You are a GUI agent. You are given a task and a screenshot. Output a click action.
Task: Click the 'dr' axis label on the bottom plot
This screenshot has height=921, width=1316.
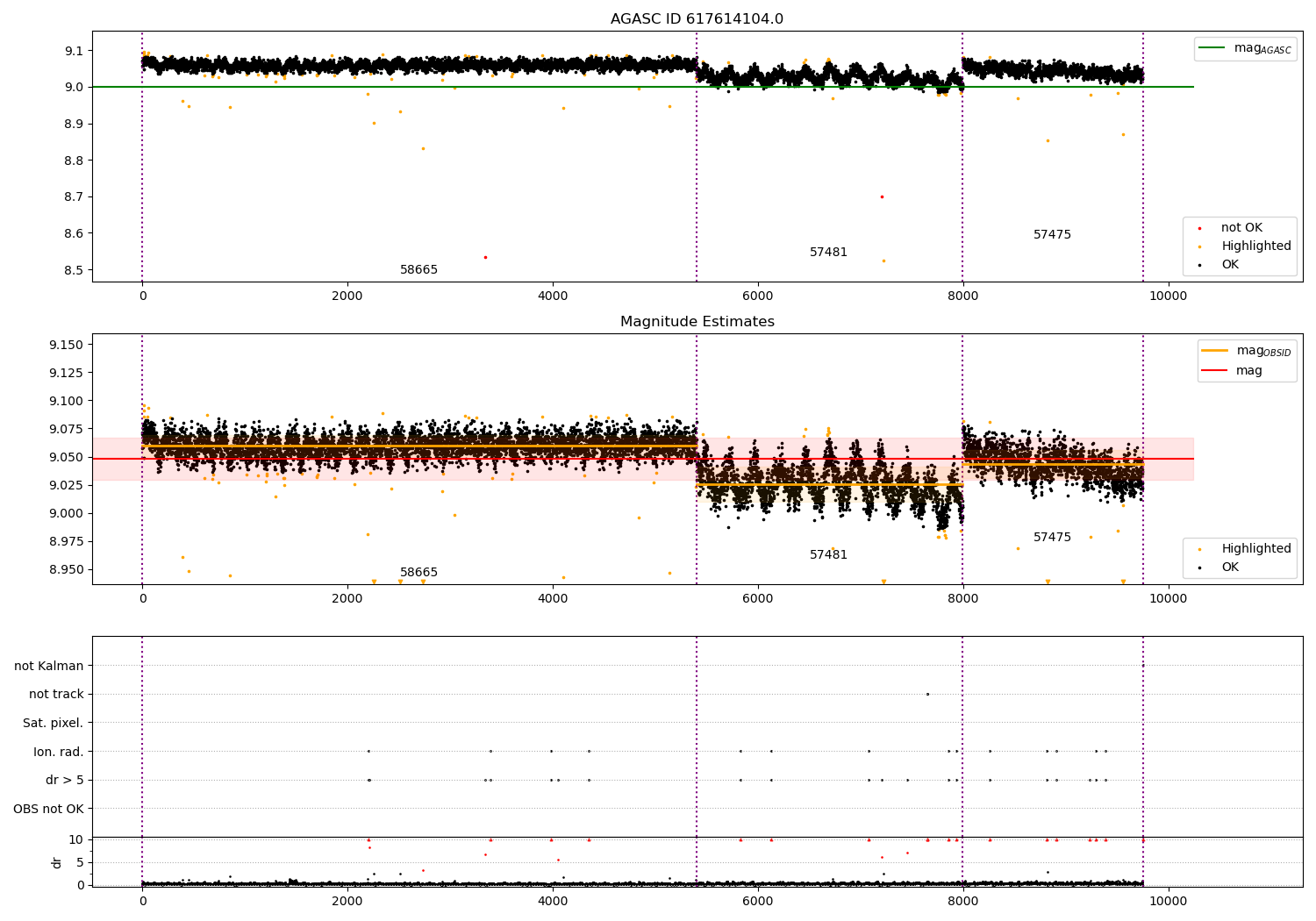[57, 862]
